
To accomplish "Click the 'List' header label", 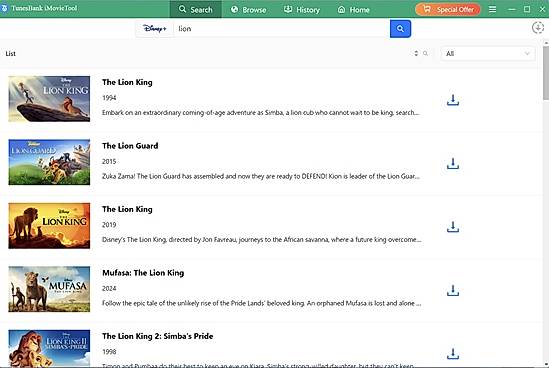I will click(11, 54).
